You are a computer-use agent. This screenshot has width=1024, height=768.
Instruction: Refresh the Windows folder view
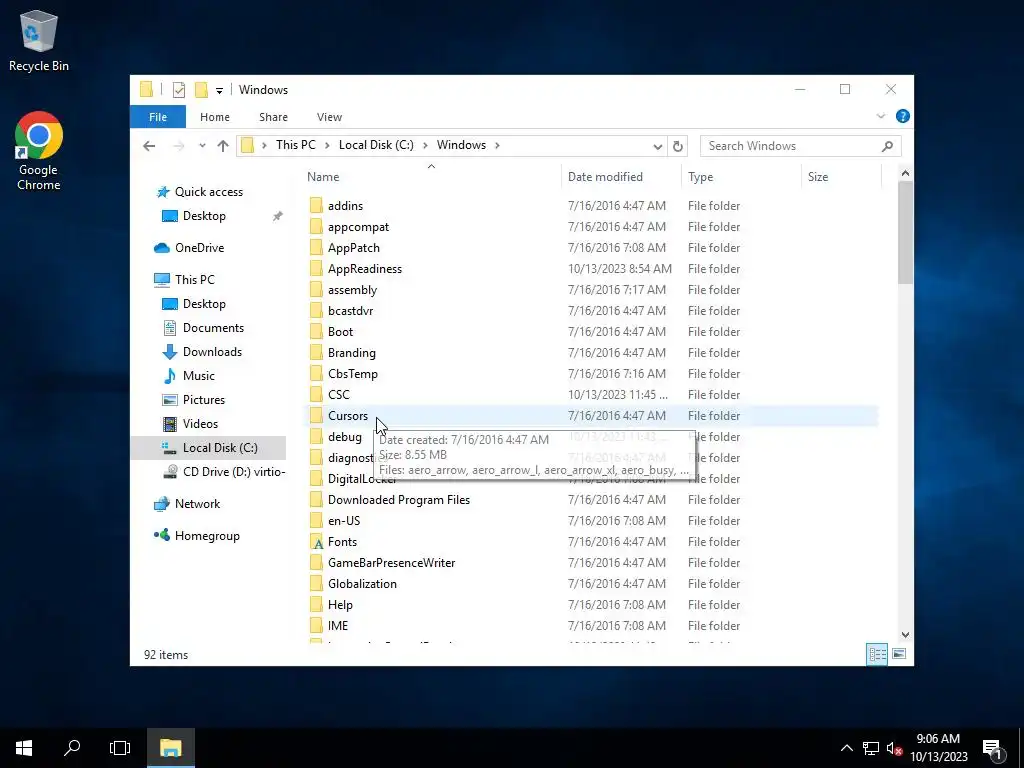coord(678,146)
